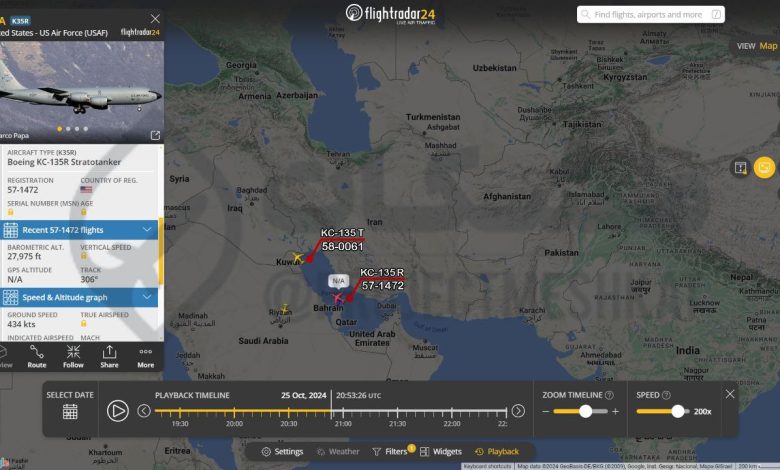This screenshot has width=780, height=470.
Task: Click the yellow screenshot button on map
Action: [x=764, y=167]
